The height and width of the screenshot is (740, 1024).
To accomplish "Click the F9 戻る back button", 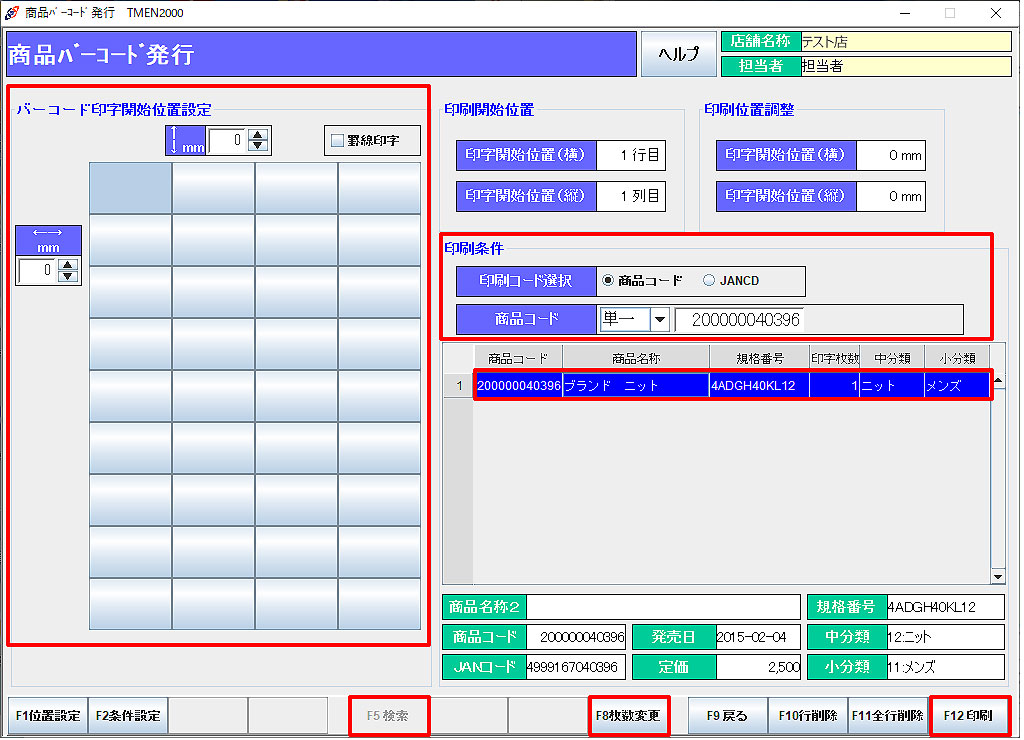I will click(x=727, y=716).
